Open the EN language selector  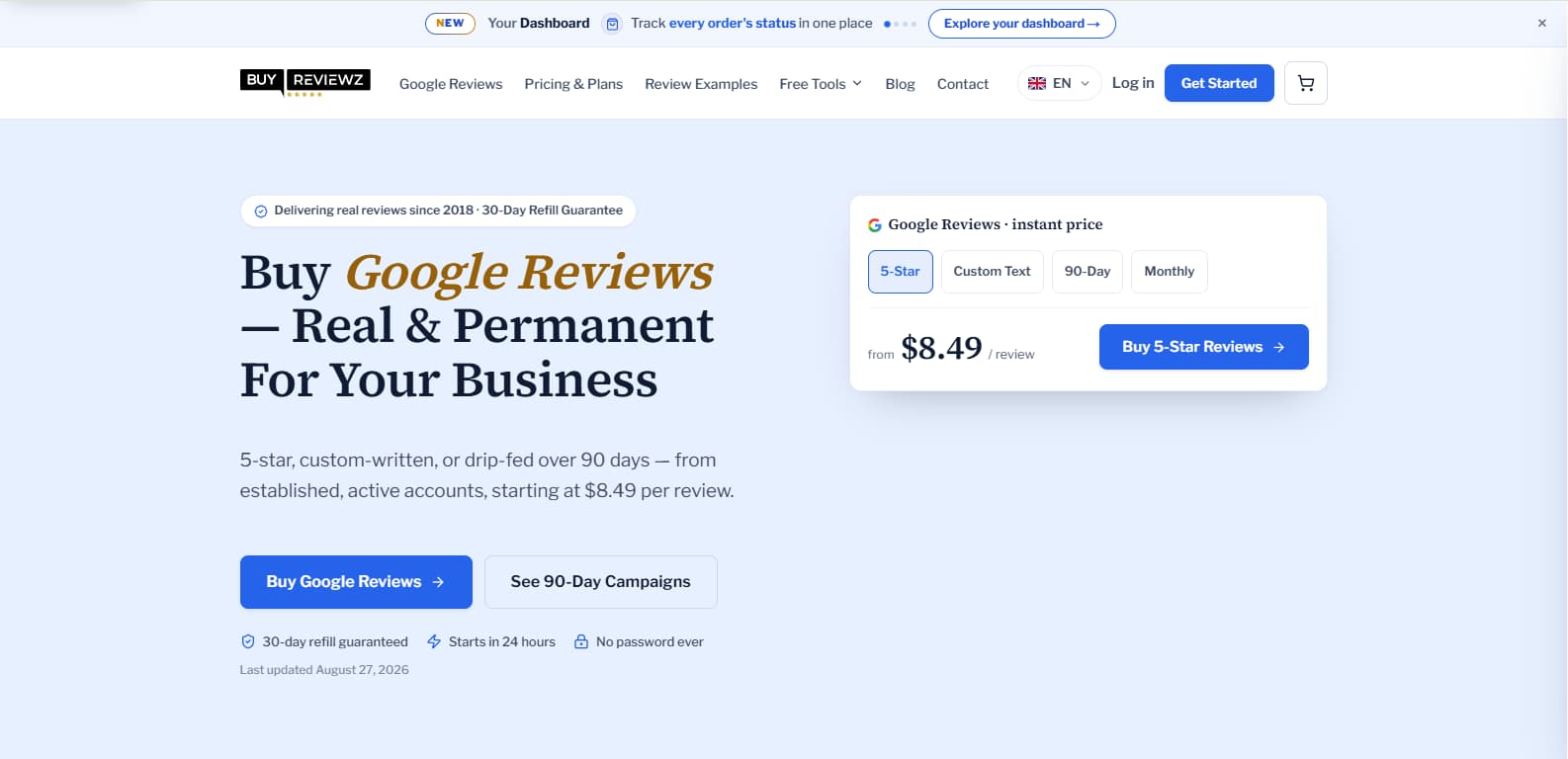click(x=1060, y=83)
